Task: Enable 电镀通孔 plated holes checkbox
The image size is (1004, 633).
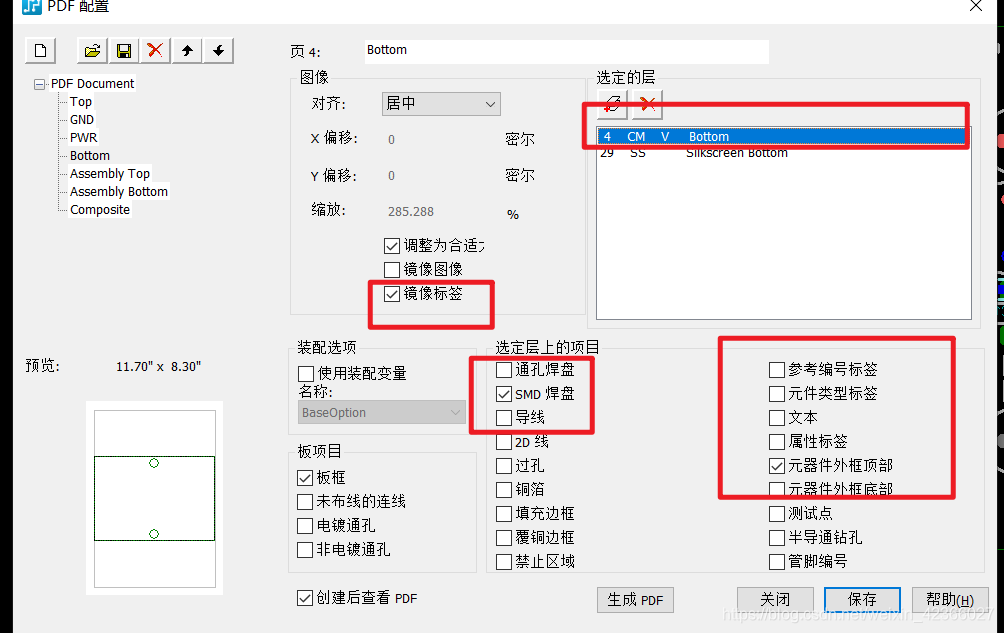Action: [x=305, y=526]
